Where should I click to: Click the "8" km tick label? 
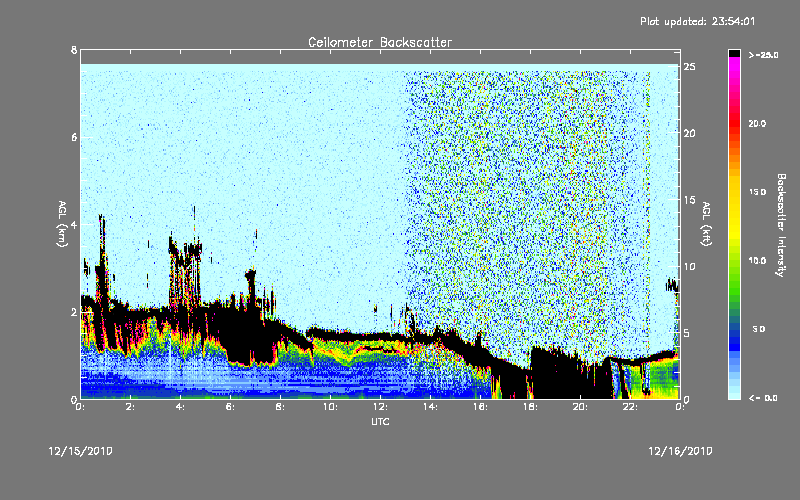74,50
